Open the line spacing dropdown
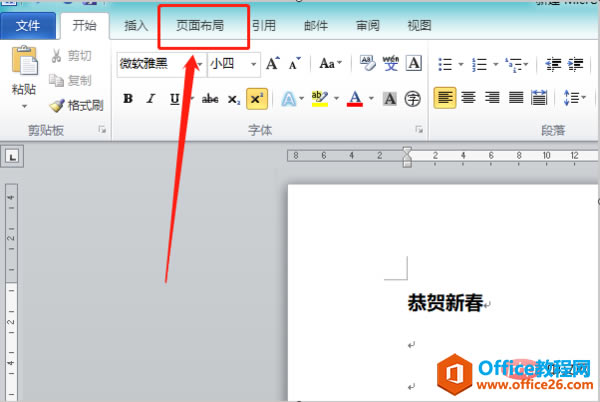 pos(575,98)
